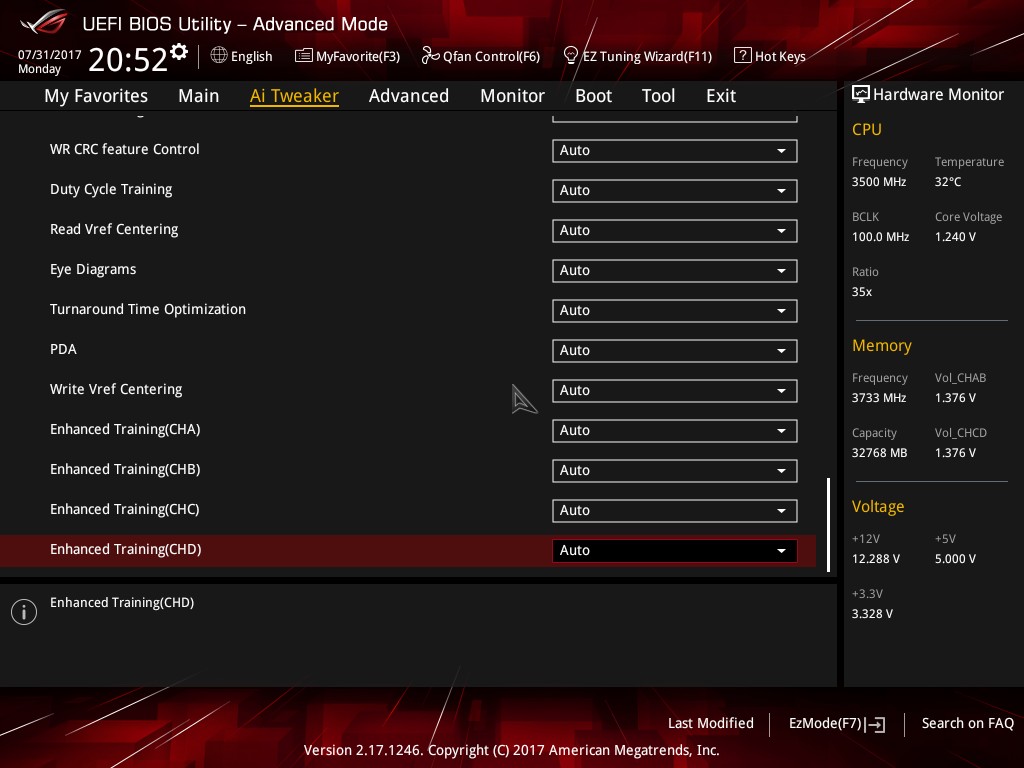Click Search on FAQ link
This screenshot has width=1024, height=768.
tap(968, 723)
